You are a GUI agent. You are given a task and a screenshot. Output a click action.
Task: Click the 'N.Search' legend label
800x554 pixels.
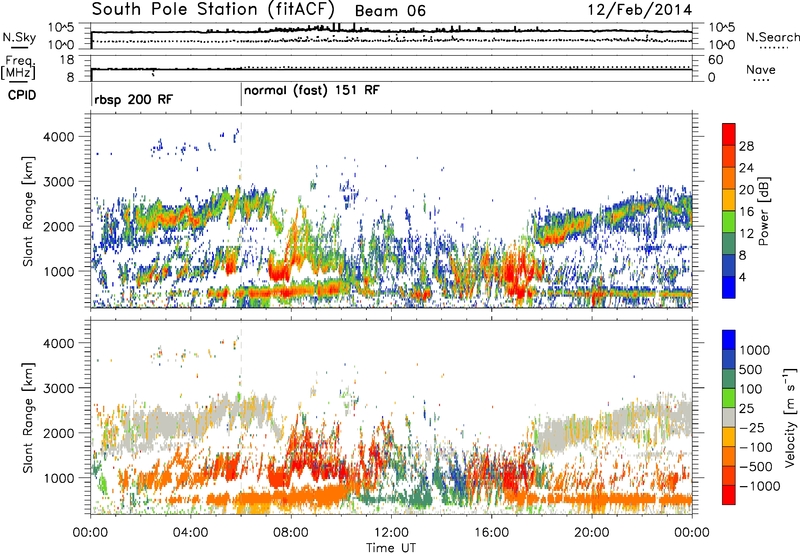click(773, 37)
